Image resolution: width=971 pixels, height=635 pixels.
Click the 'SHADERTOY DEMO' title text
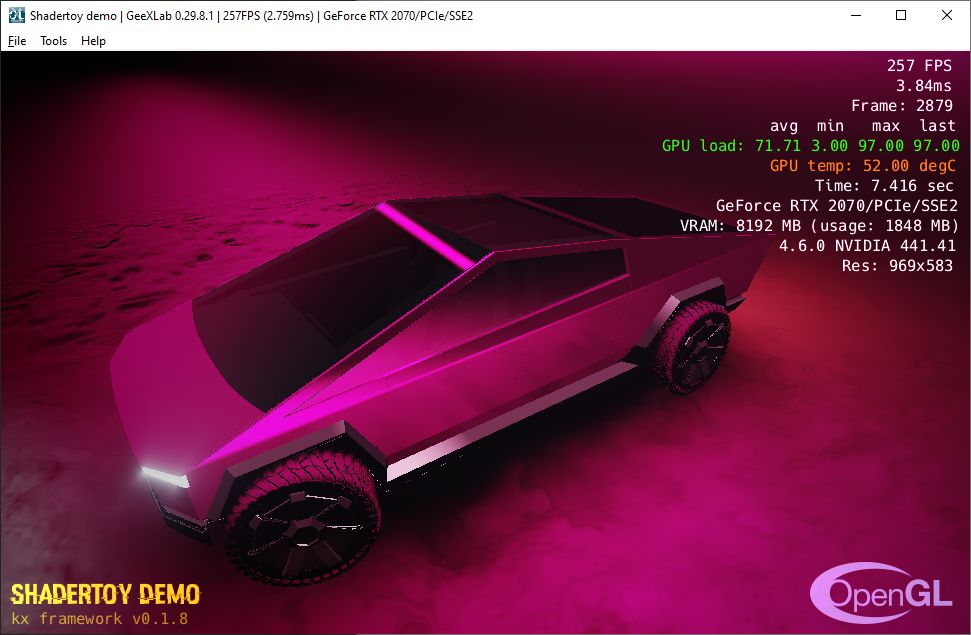point(105,594)
